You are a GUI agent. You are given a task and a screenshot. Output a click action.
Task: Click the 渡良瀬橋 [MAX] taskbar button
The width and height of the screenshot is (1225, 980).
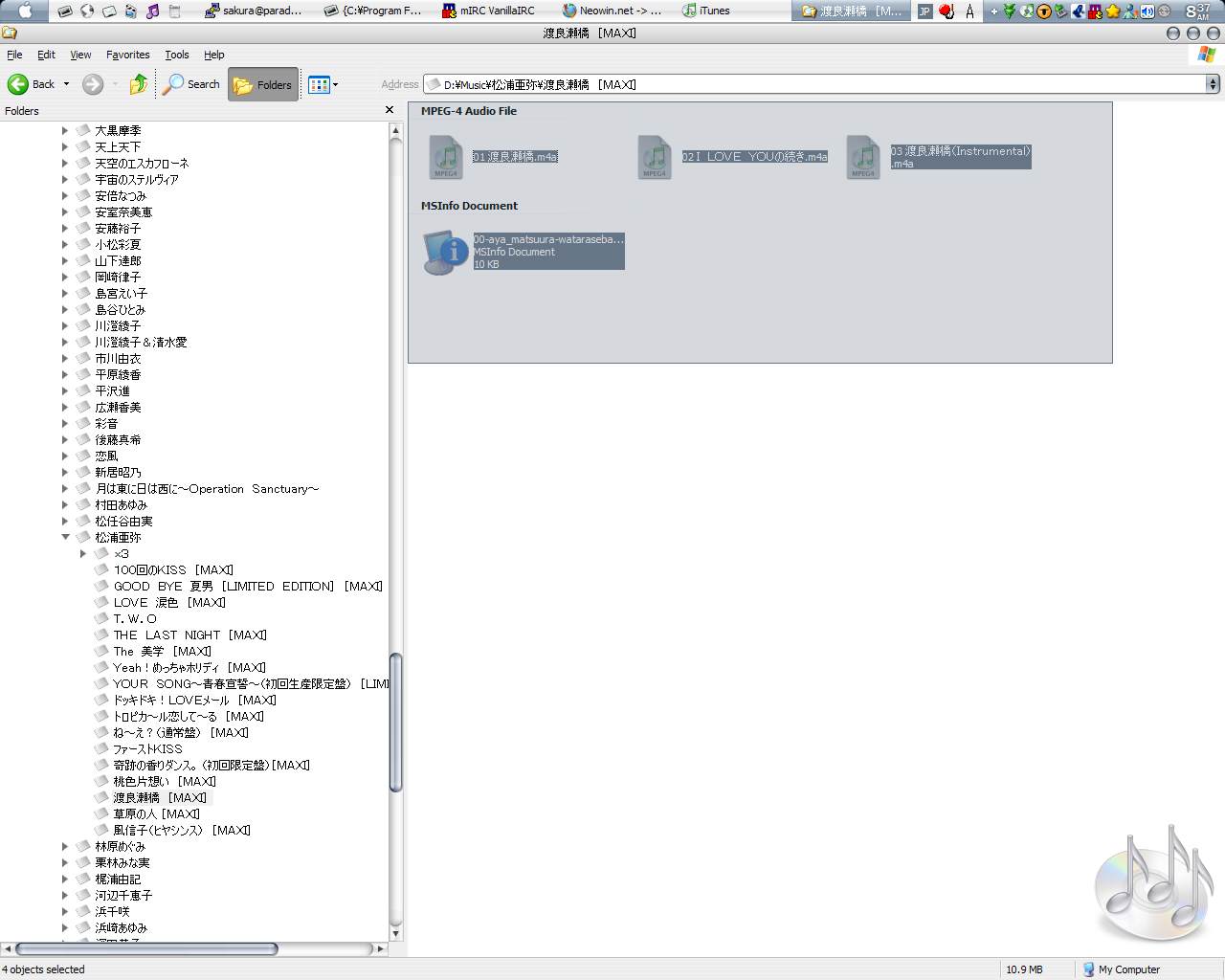tap(852, 11)
